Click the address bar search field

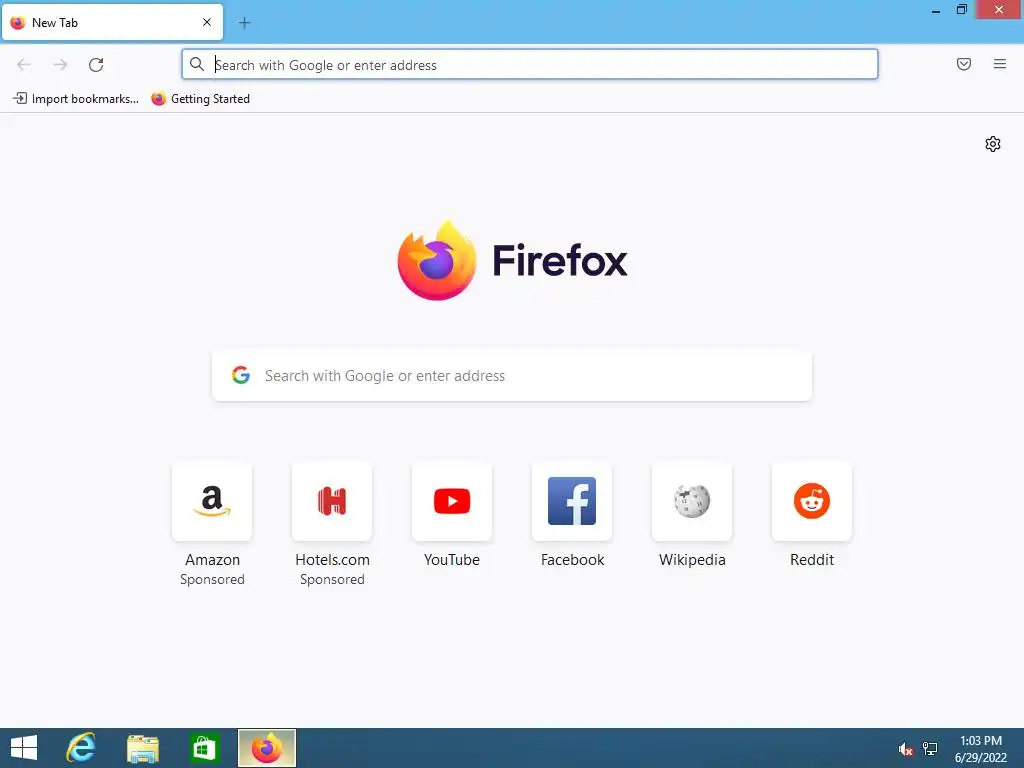(x=530, y=65)
